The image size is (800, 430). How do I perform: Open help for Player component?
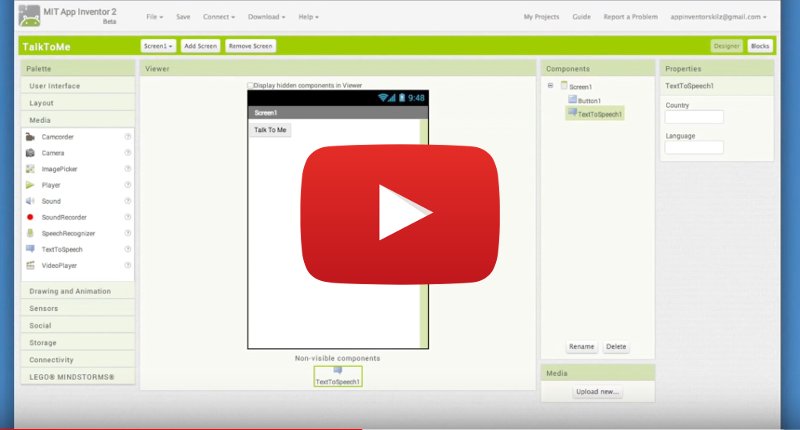click(x=128, y=185)
